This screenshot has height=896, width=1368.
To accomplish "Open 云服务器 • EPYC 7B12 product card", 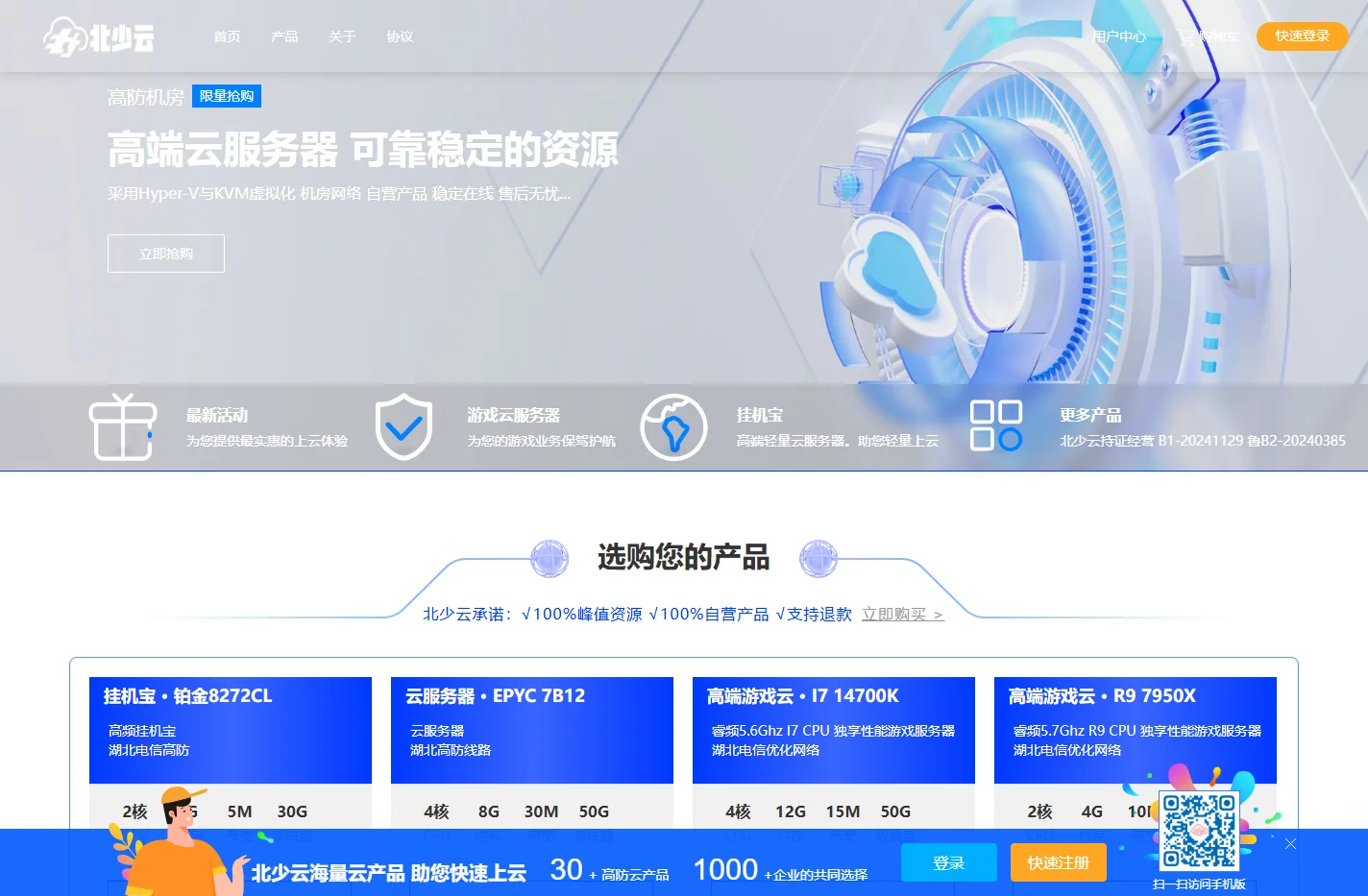I will coord(532,730).
